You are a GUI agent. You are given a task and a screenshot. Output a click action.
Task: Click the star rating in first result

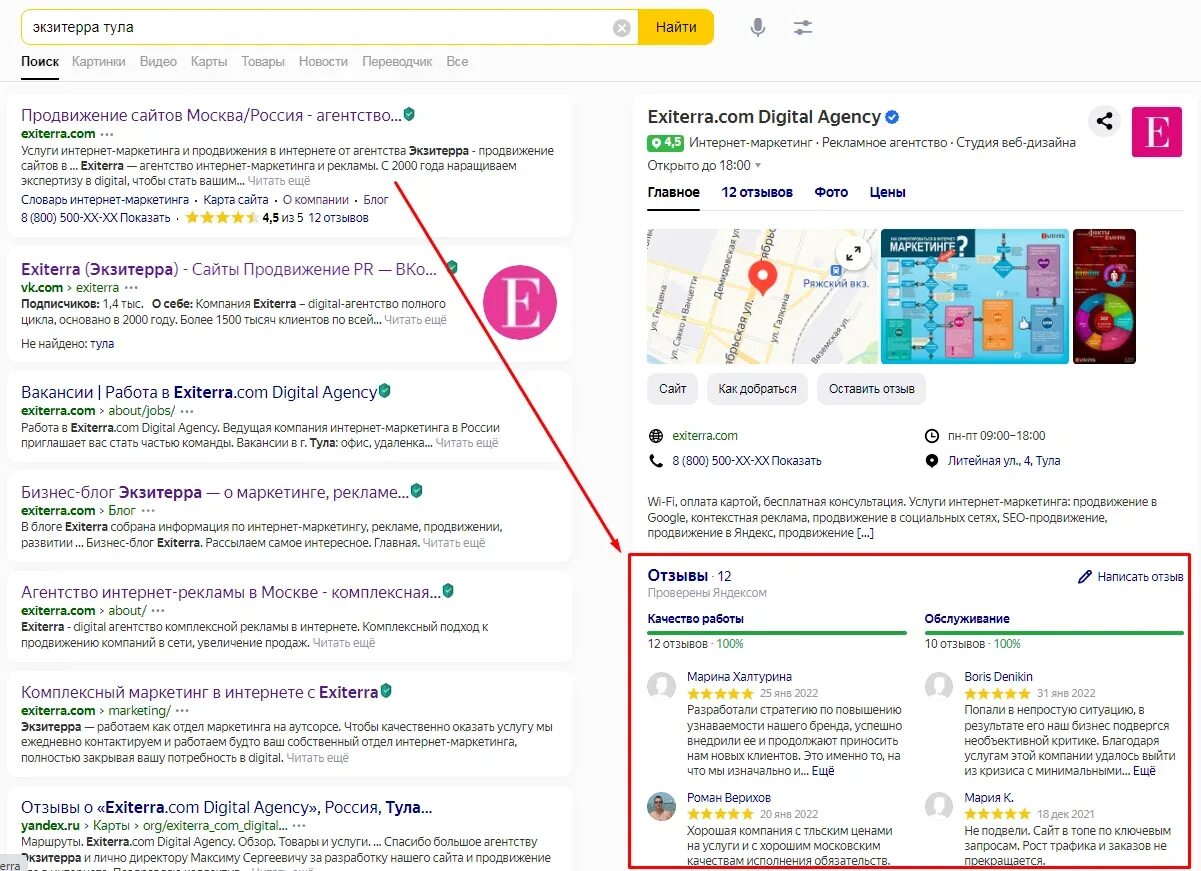[221, 217]
